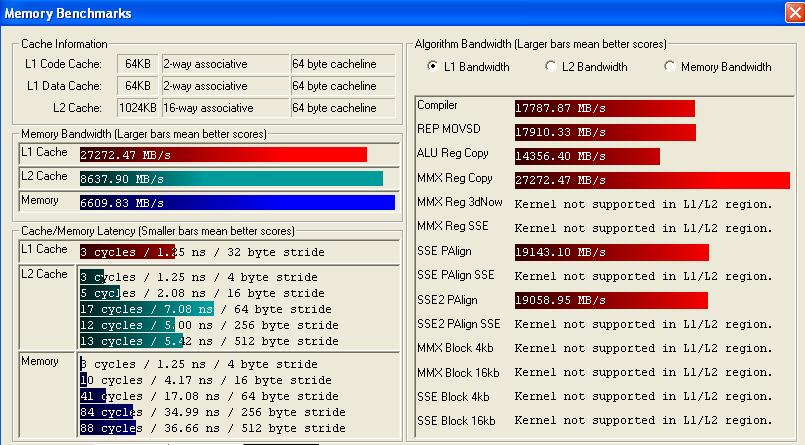805x445 pixels.
Task: Click L2 Cache 64 byte cacheline field
Action: (343, 108)
